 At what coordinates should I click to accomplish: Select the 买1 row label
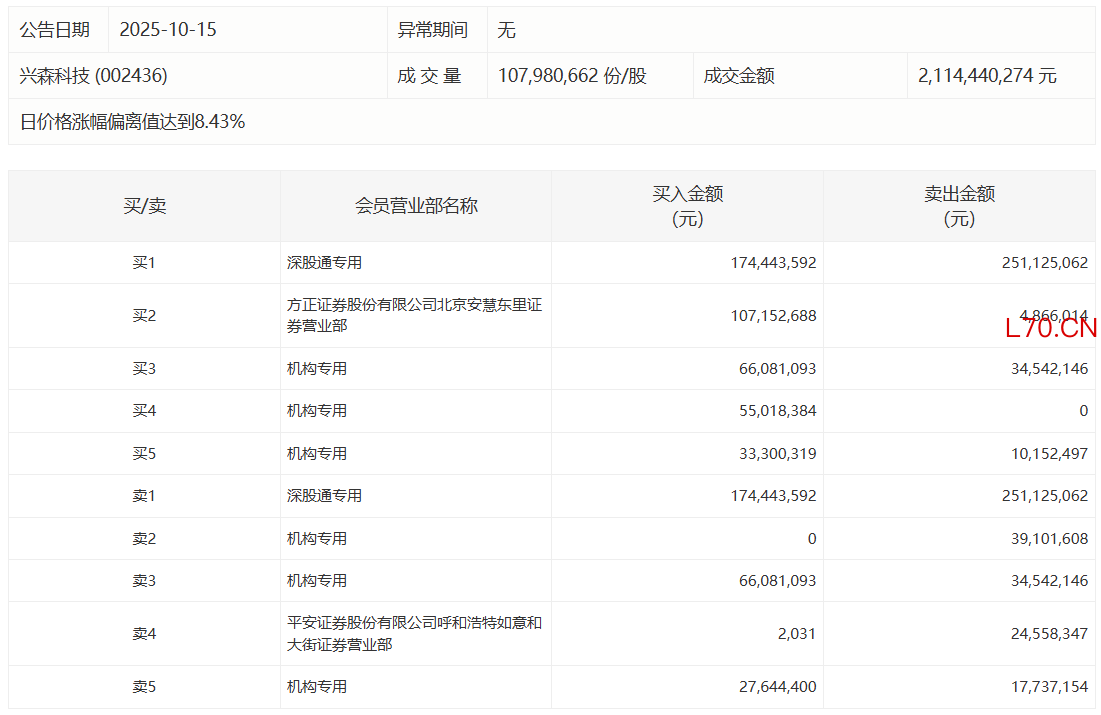click(x=145, y=263)
